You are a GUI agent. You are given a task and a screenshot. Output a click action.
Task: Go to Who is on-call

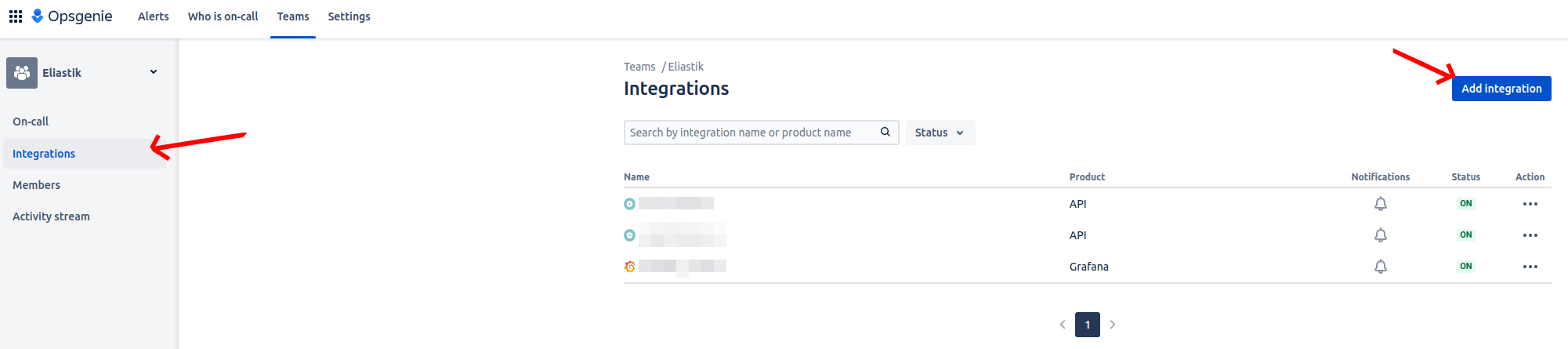[x=223, y=16]
